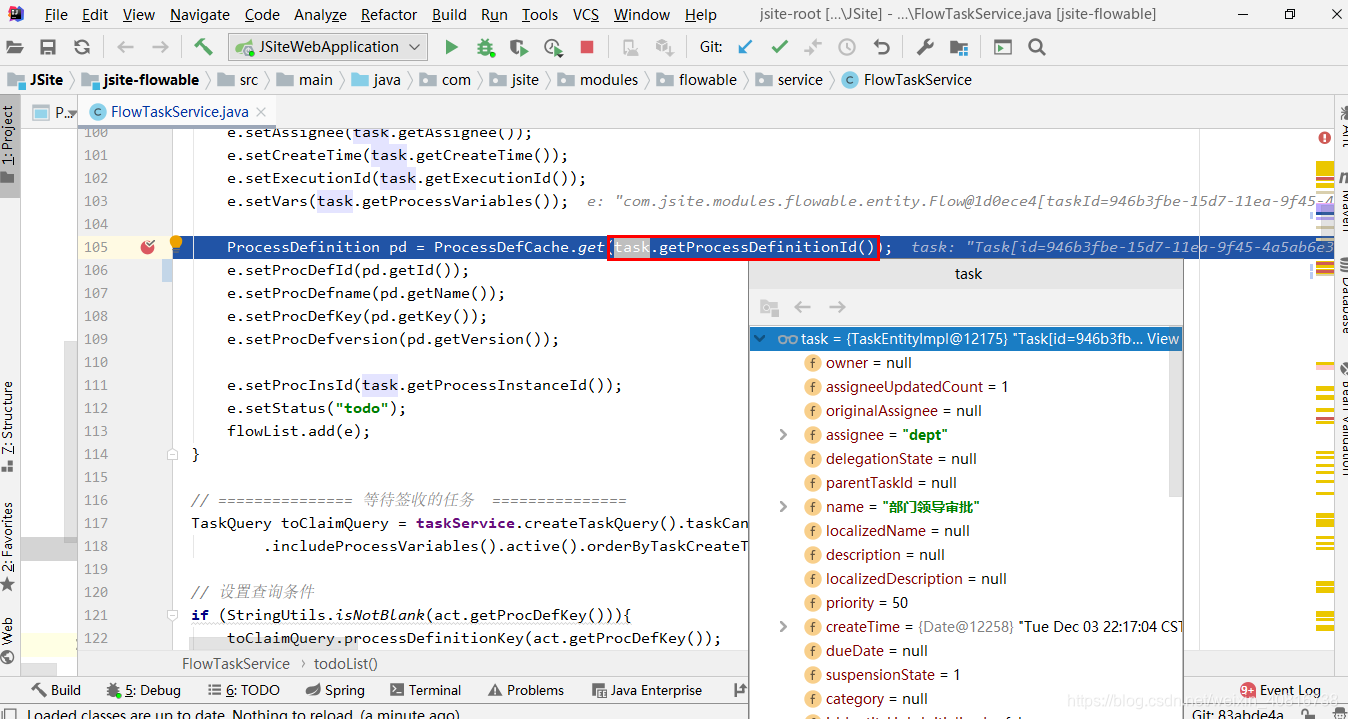
Task: Navigate forward with the right arrow
Action: tap(160, 47)
